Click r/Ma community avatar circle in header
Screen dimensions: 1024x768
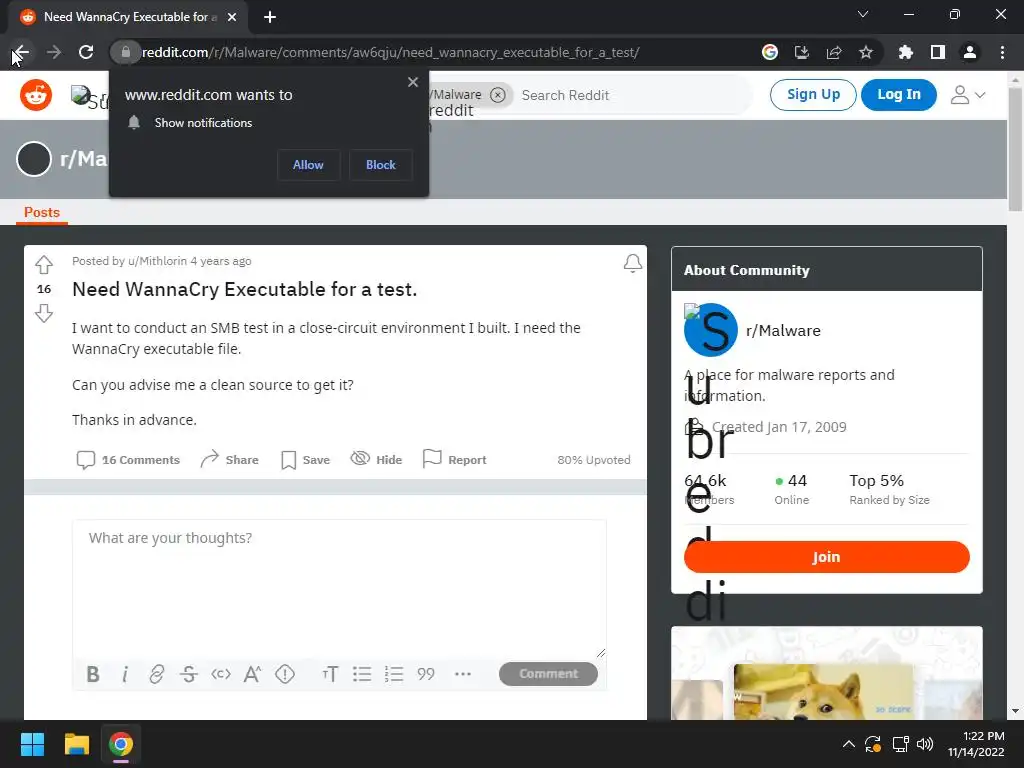[x=33, y=159]
